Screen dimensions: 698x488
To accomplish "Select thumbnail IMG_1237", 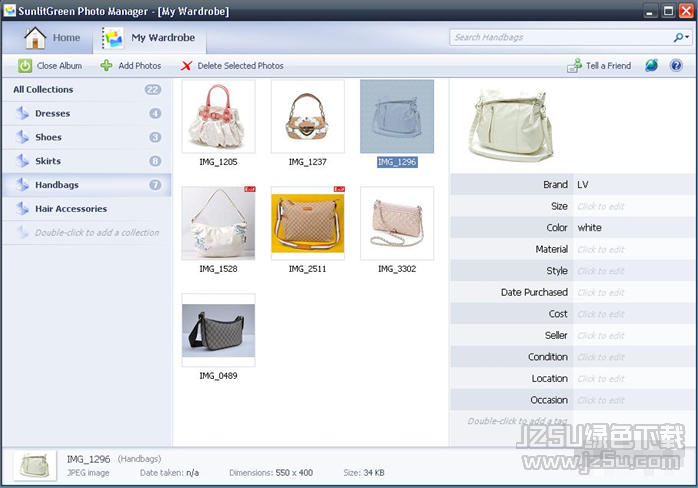I will pos(308,117).
